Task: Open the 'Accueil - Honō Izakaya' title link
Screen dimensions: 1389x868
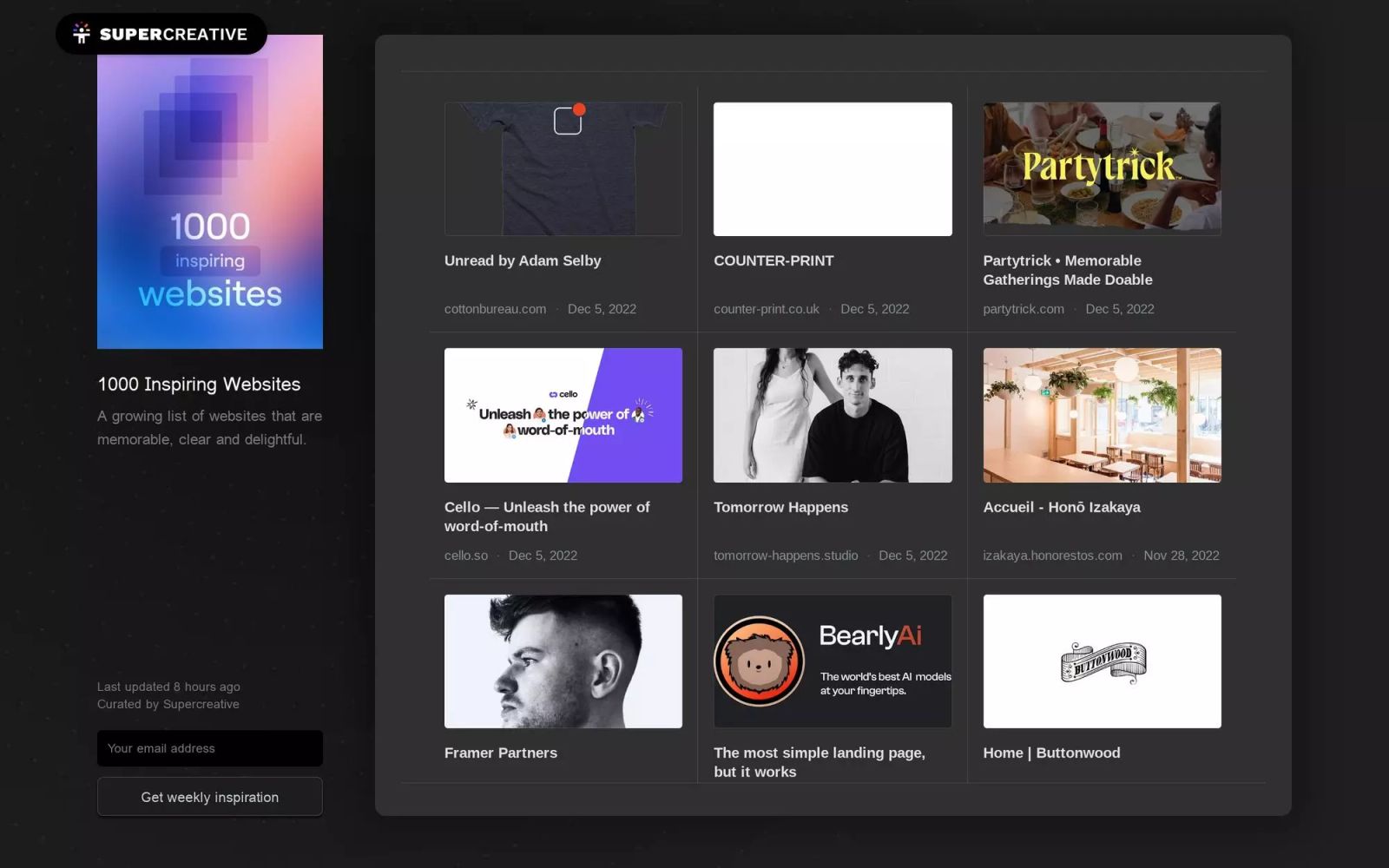Action: (1062, 507)
